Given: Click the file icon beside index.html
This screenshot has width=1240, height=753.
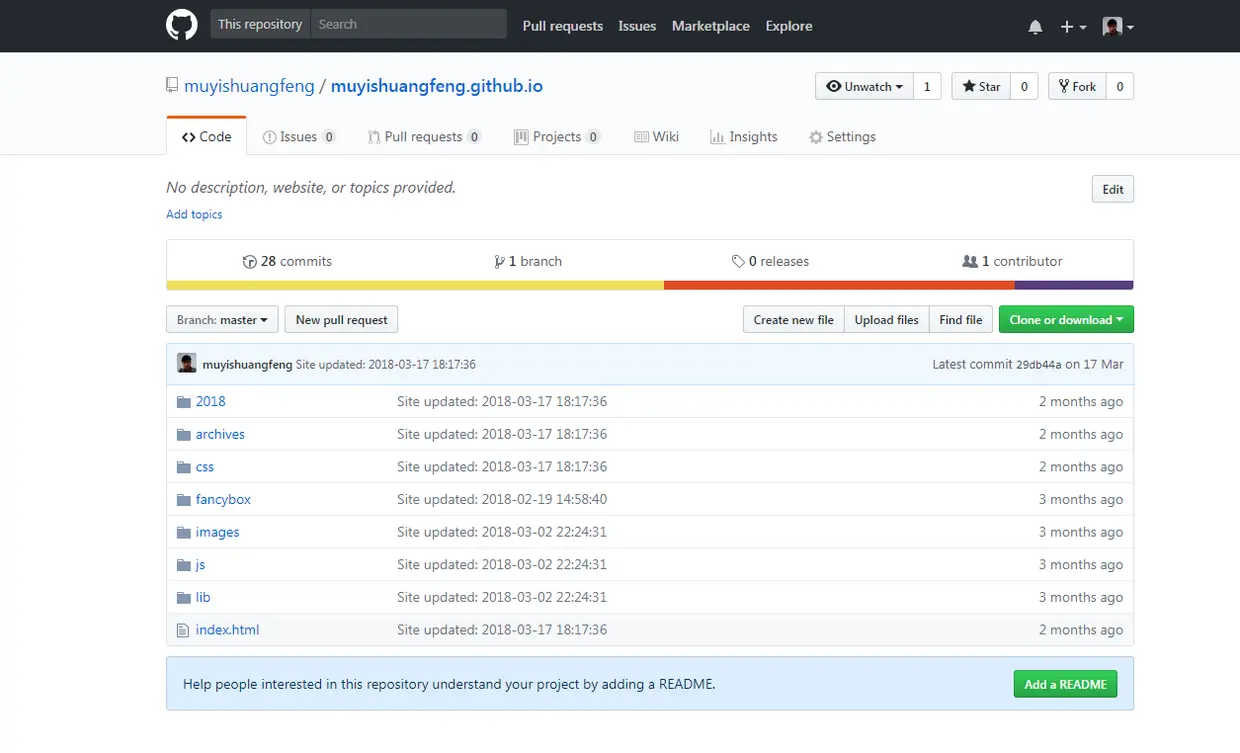Looking at the screenshot, I should (x=182, y=630).
